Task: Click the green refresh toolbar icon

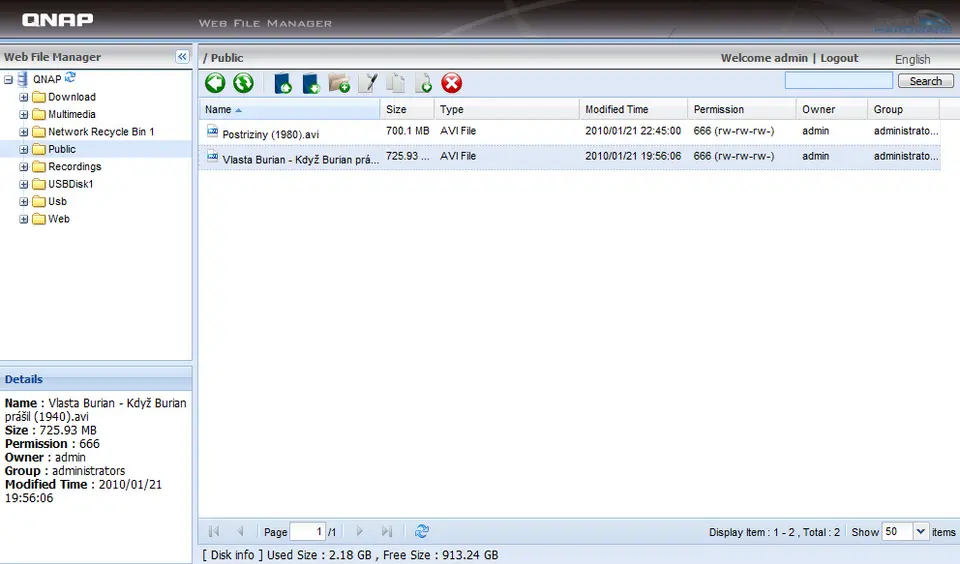Action: (243, 84)
